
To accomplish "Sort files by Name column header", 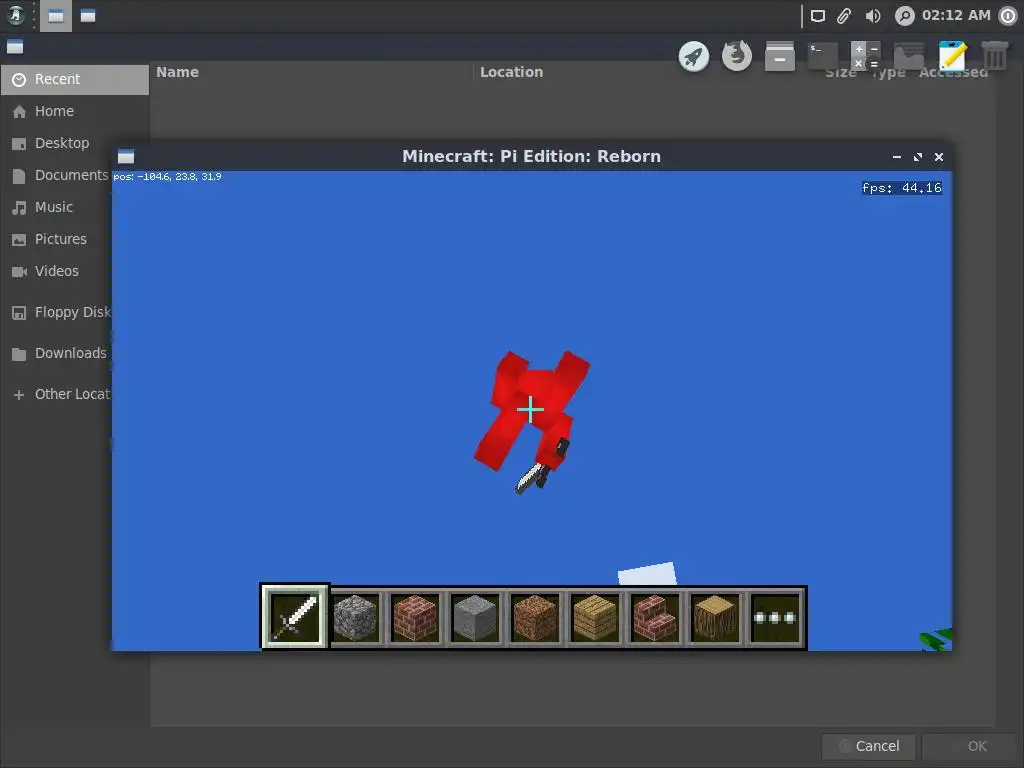I will [177, 72].
